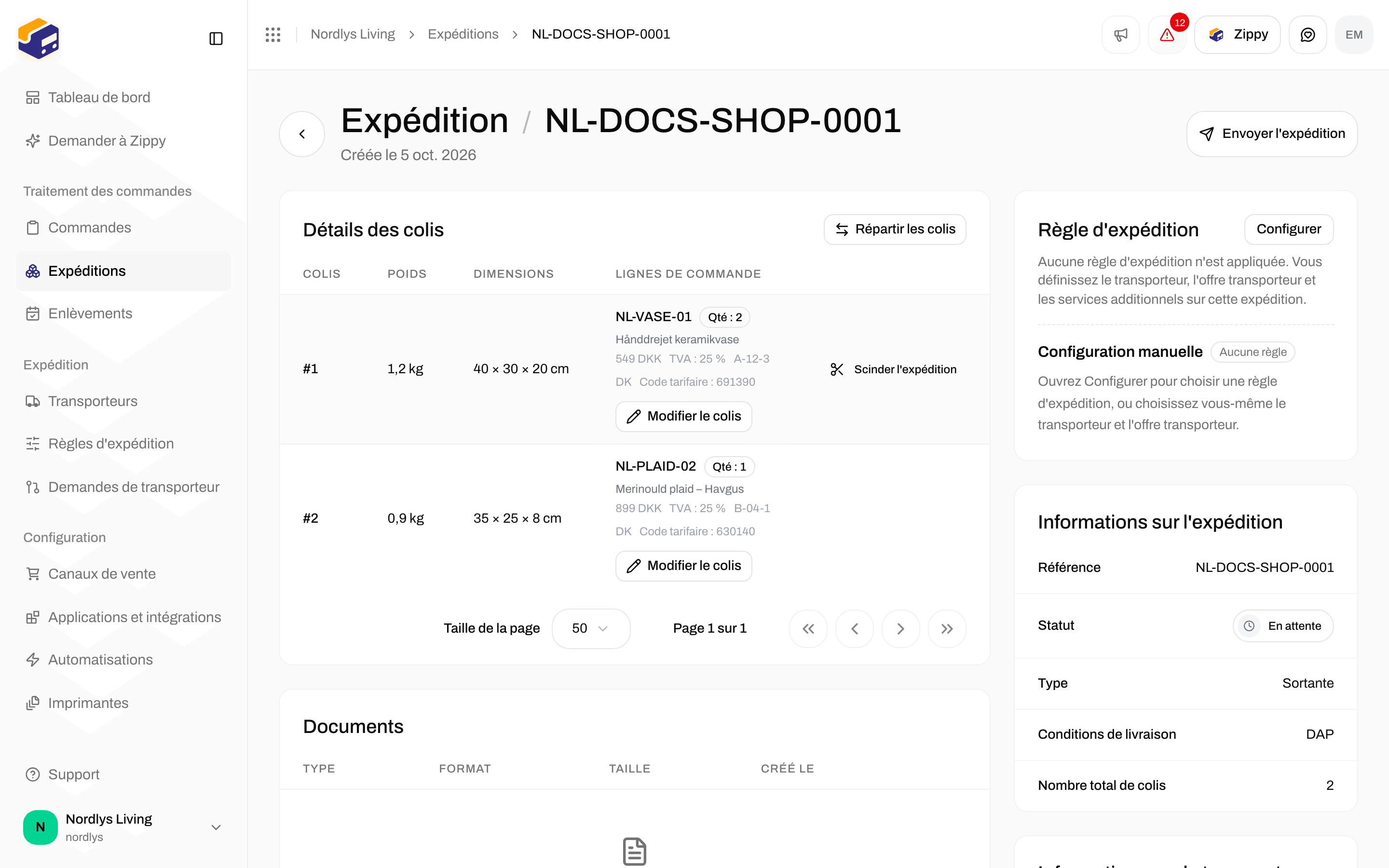Open alerts warning icon with 12 badge
Viewport: 1389px width, 868px height.
pos(1167,35)
